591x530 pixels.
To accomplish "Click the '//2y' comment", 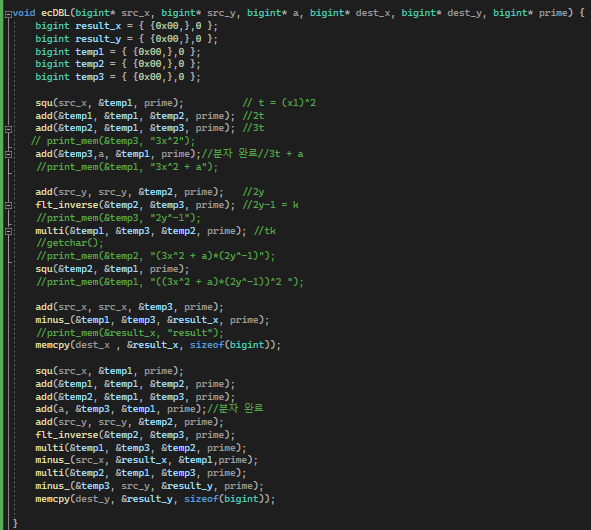I will (253, 192).
